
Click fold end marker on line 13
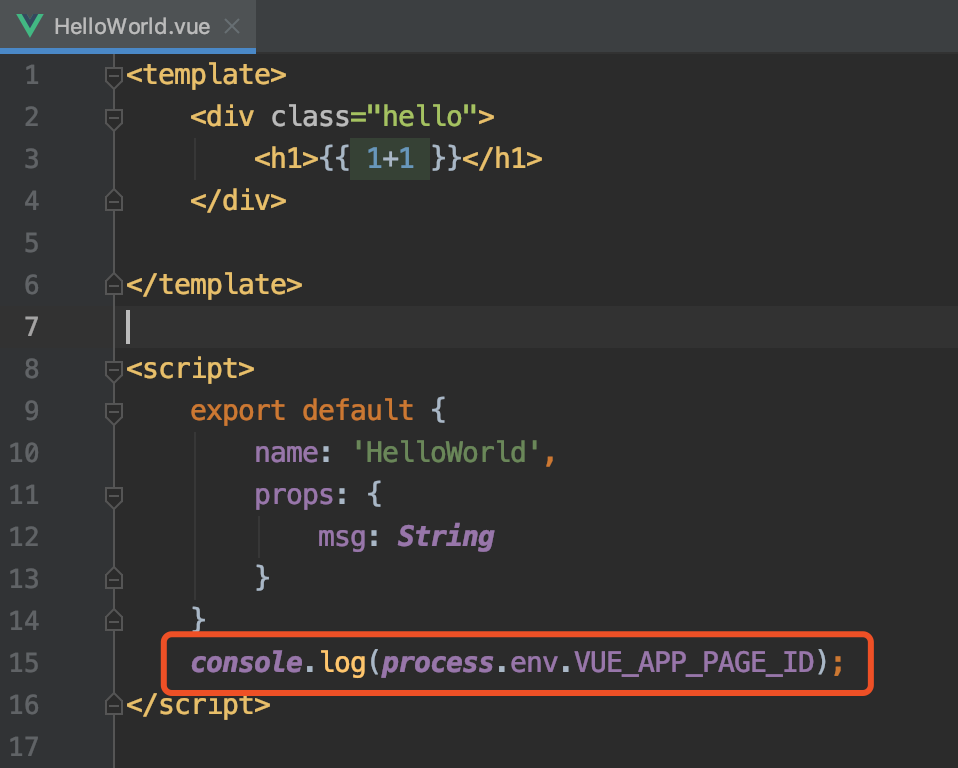point(114,579)
